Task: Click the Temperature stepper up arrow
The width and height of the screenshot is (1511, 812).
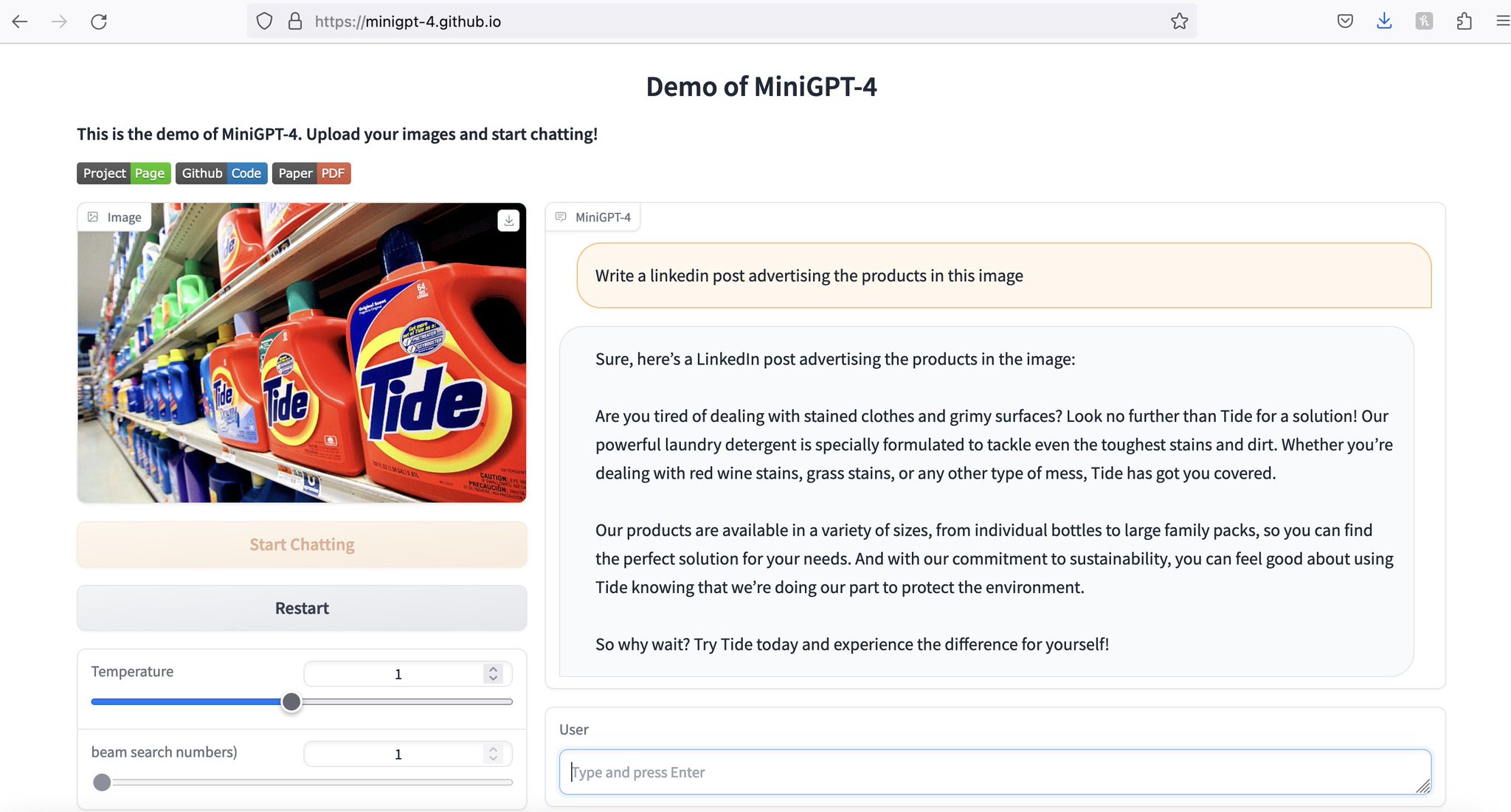Action: pos(494,669)
